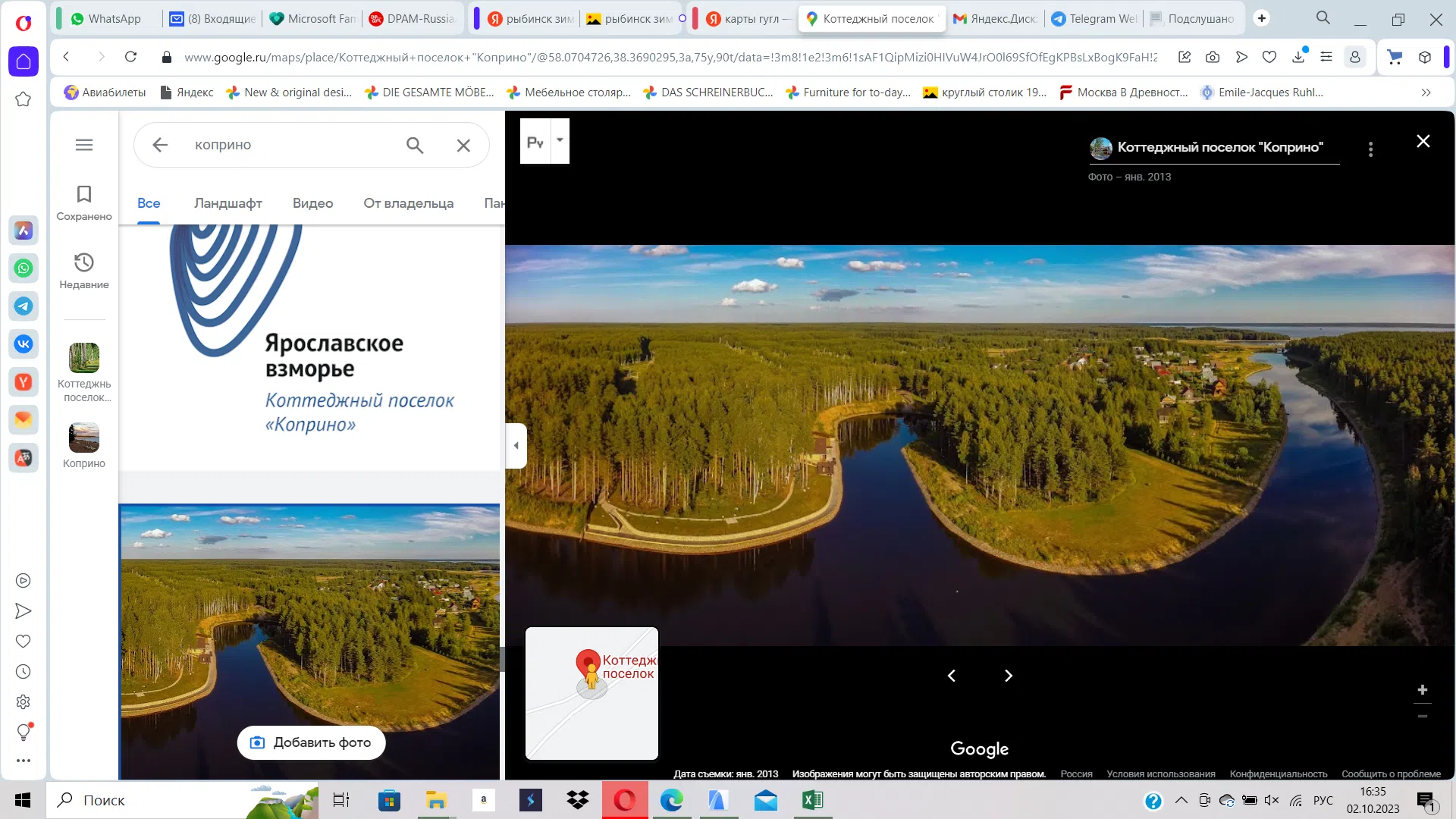Open Условия использования link
The width and height of the screenshot is (1456, 819).
point(1161,774)
